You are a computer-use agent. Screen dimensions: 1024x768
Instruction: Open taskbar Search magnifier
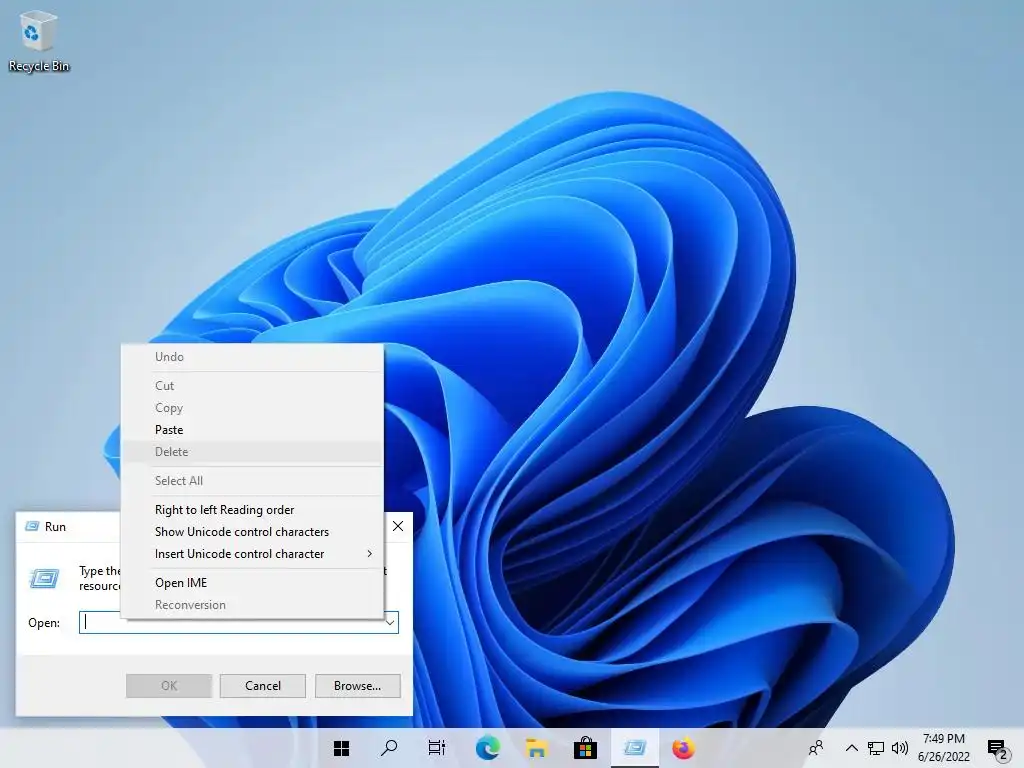(x=389, y=748)
